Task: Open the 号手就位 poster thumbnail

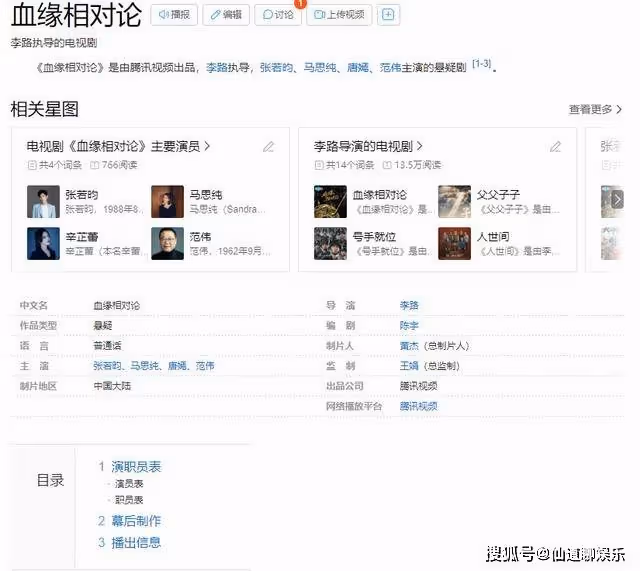Action: [330, 244]
